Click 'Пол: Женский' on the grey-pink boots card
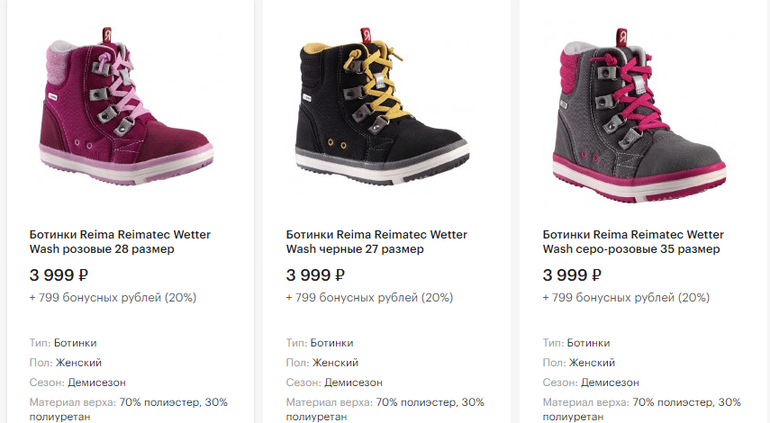Viewport: 770px width, 423px height. point(579,363)
